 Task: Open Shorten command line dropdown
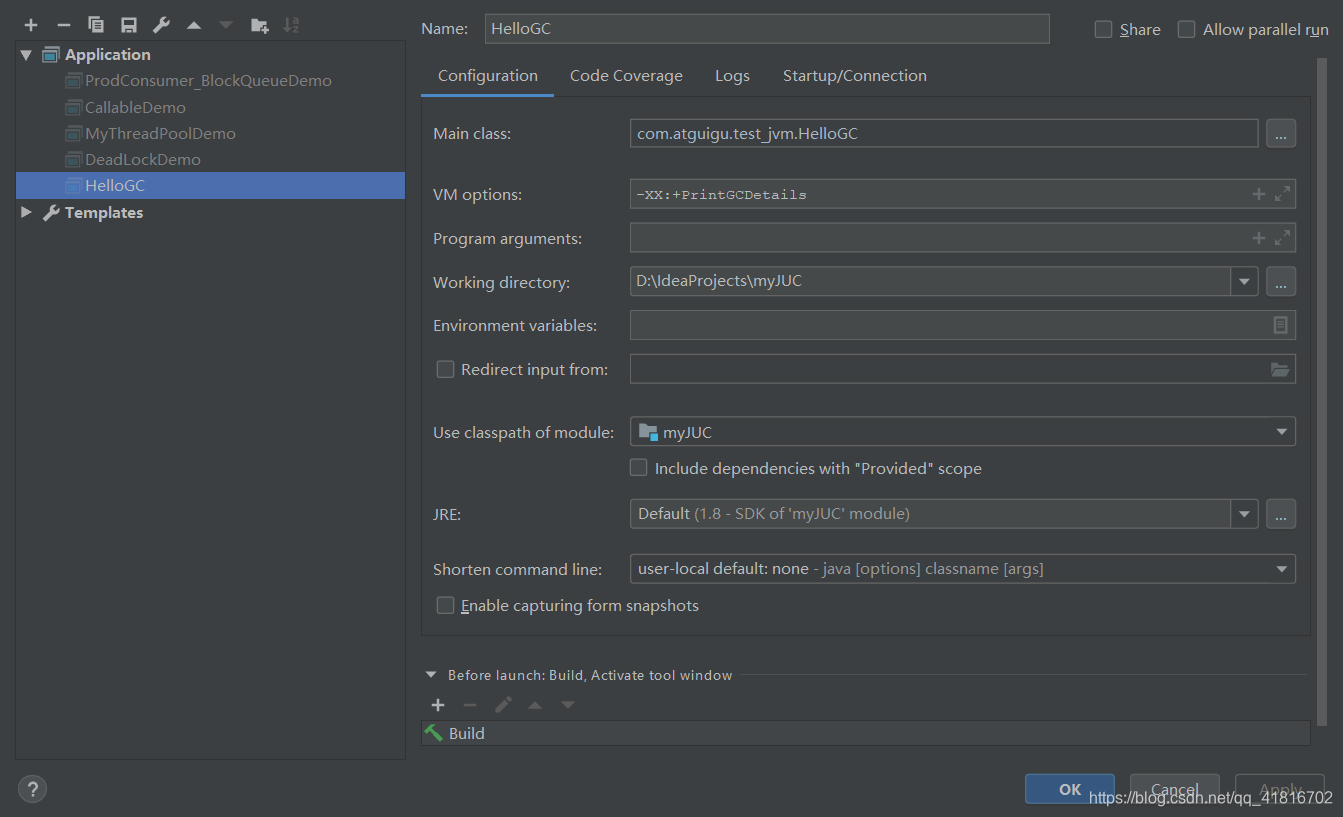click(1281, 569)
